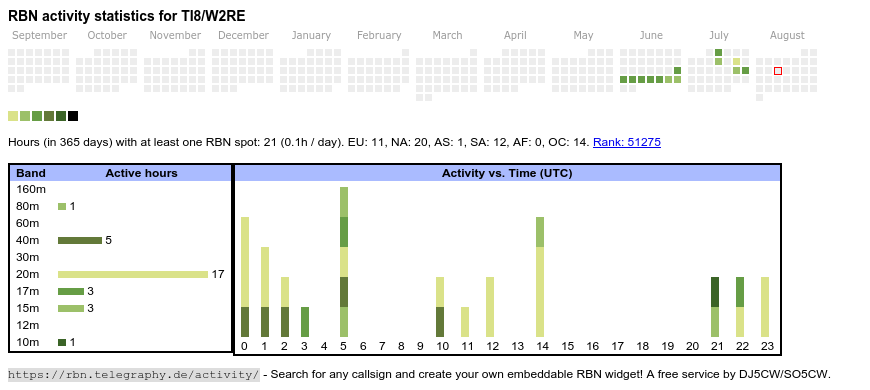
Task: Click the June month label
Action: [x=651, y=36]
